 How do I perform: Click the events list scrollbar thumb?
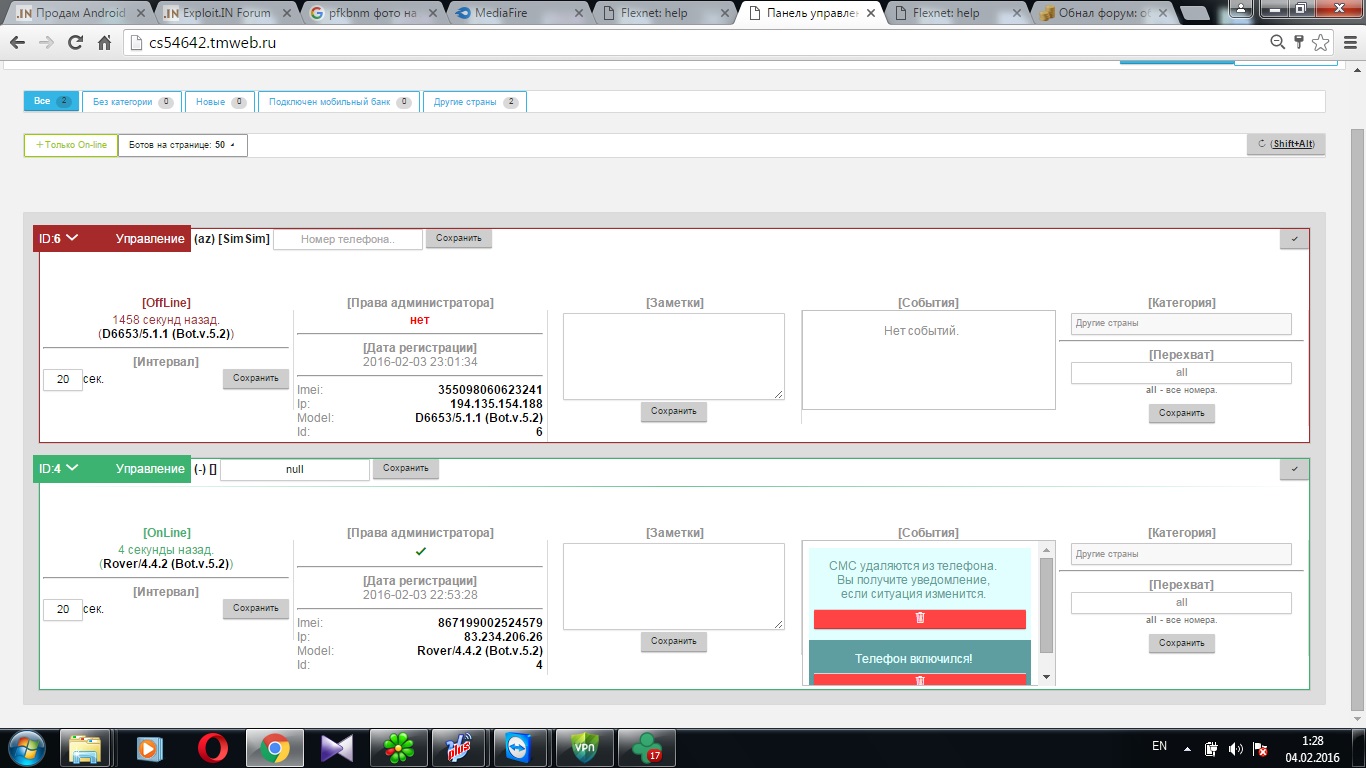(x=1046, y=605)
